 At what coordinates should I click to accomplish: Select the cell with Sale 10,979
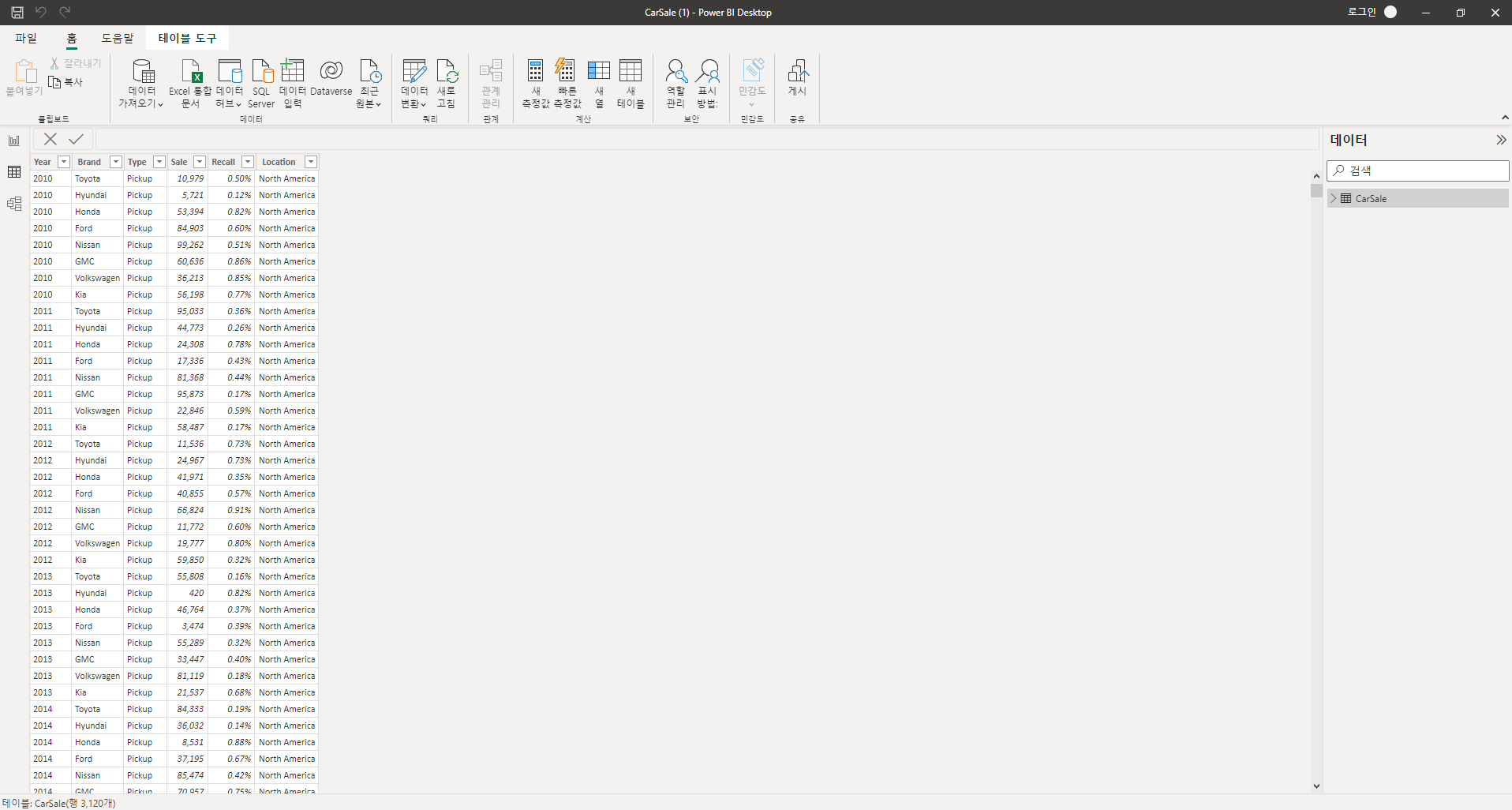(x=188, y=178)
